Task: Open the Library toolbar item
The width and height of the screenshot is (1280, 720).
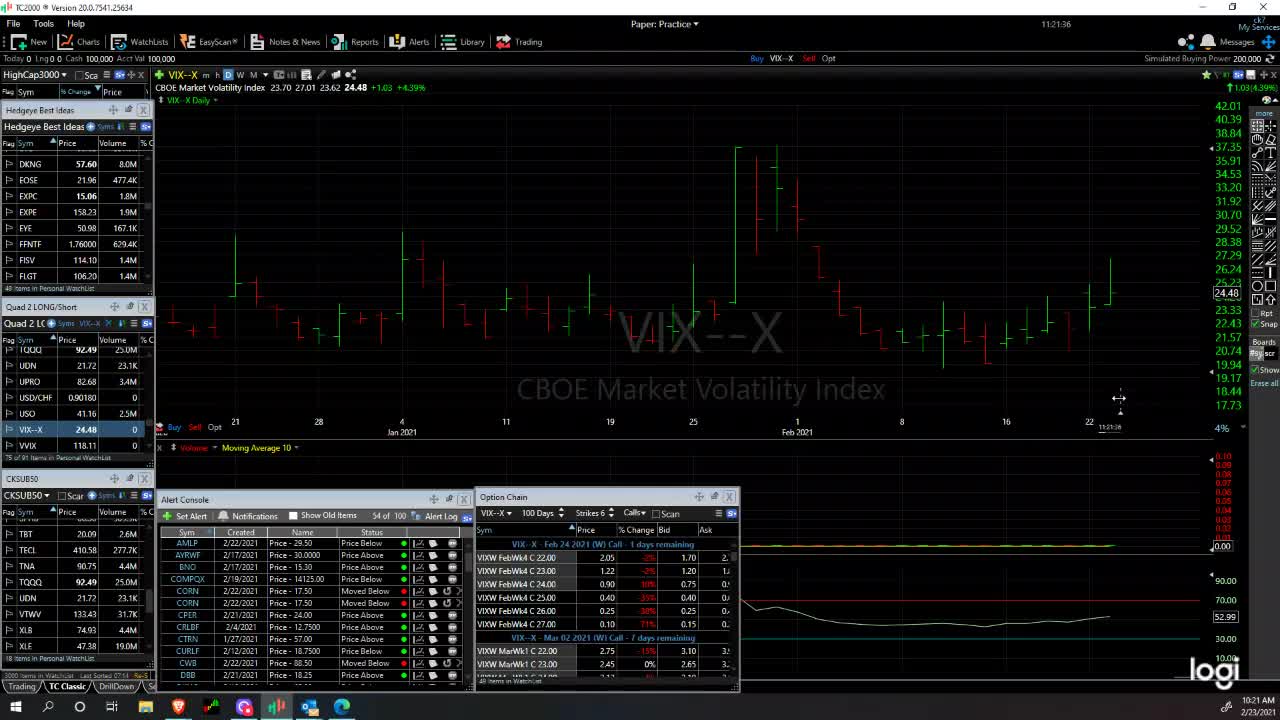Action: (463, 42)
